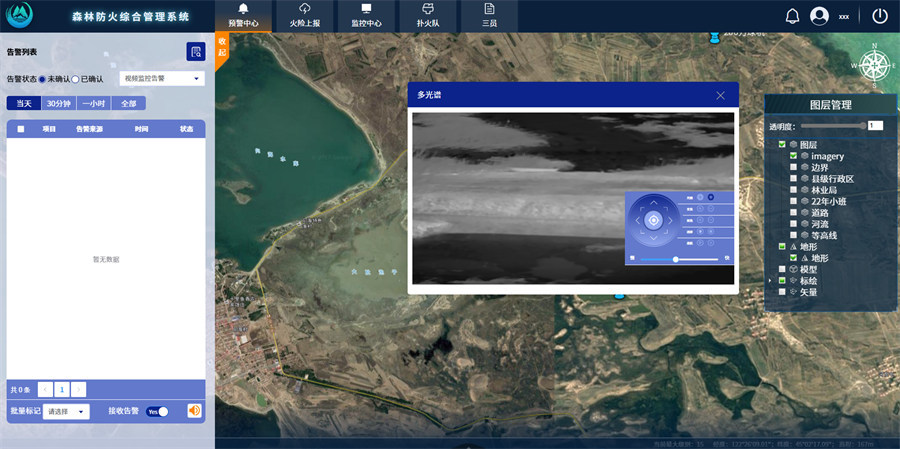The width and height of the screenshot is (900, 449).
Task: Enable the 矢量 layer checkbox
Action: (782, 292)
